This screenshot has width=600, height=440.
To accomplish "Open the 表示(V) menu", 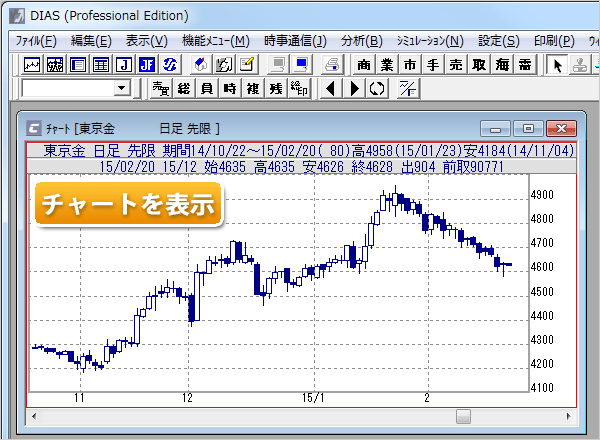I will click(147, 41).
